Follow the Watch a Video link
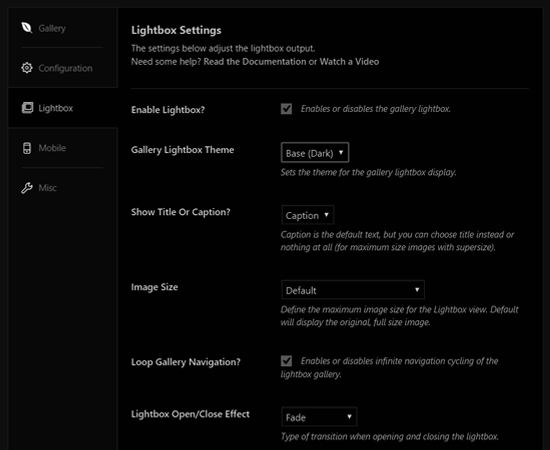550x450 pixels. coord(349,62)
